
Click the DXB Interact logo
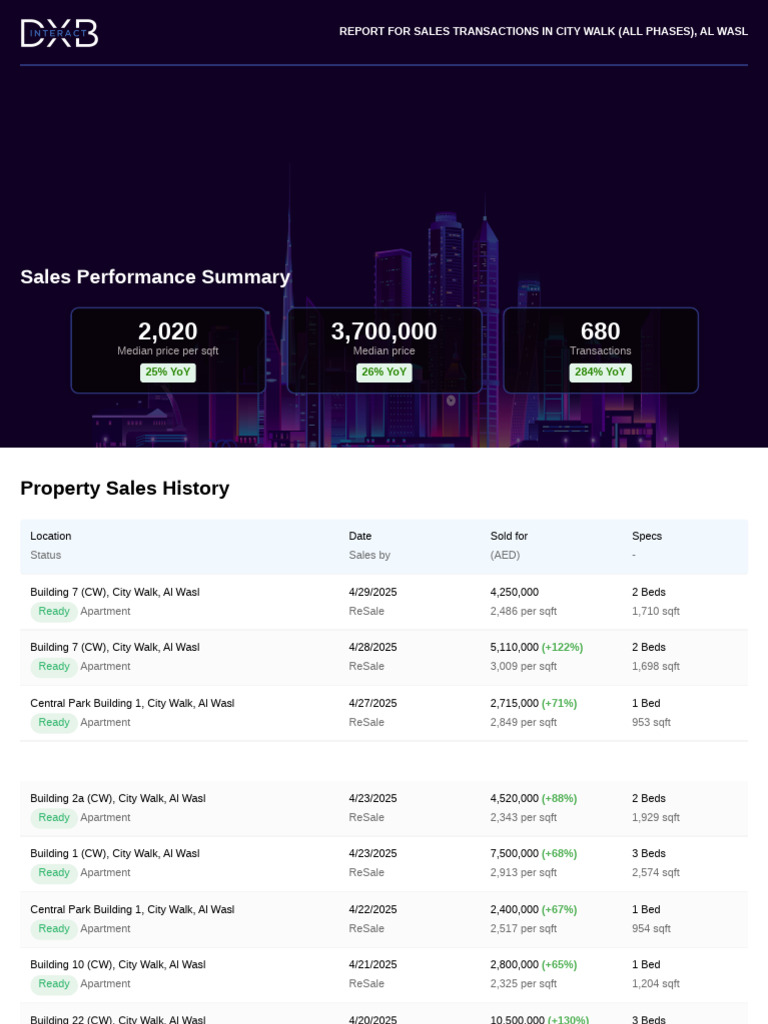[x=59, y=33]
